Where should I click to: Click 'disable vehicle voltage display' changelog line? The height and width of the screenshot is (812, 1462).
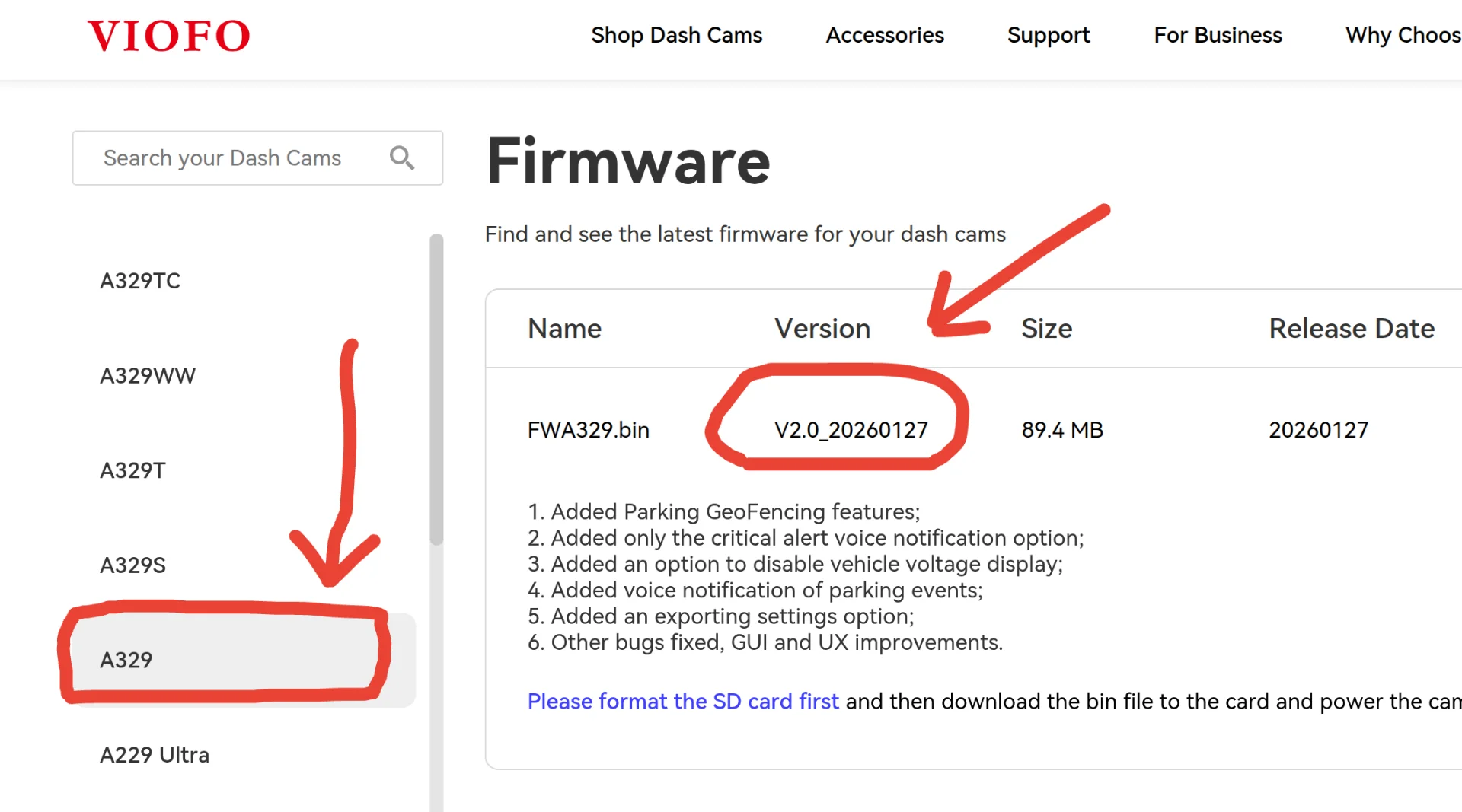click(x=796, y=564)
